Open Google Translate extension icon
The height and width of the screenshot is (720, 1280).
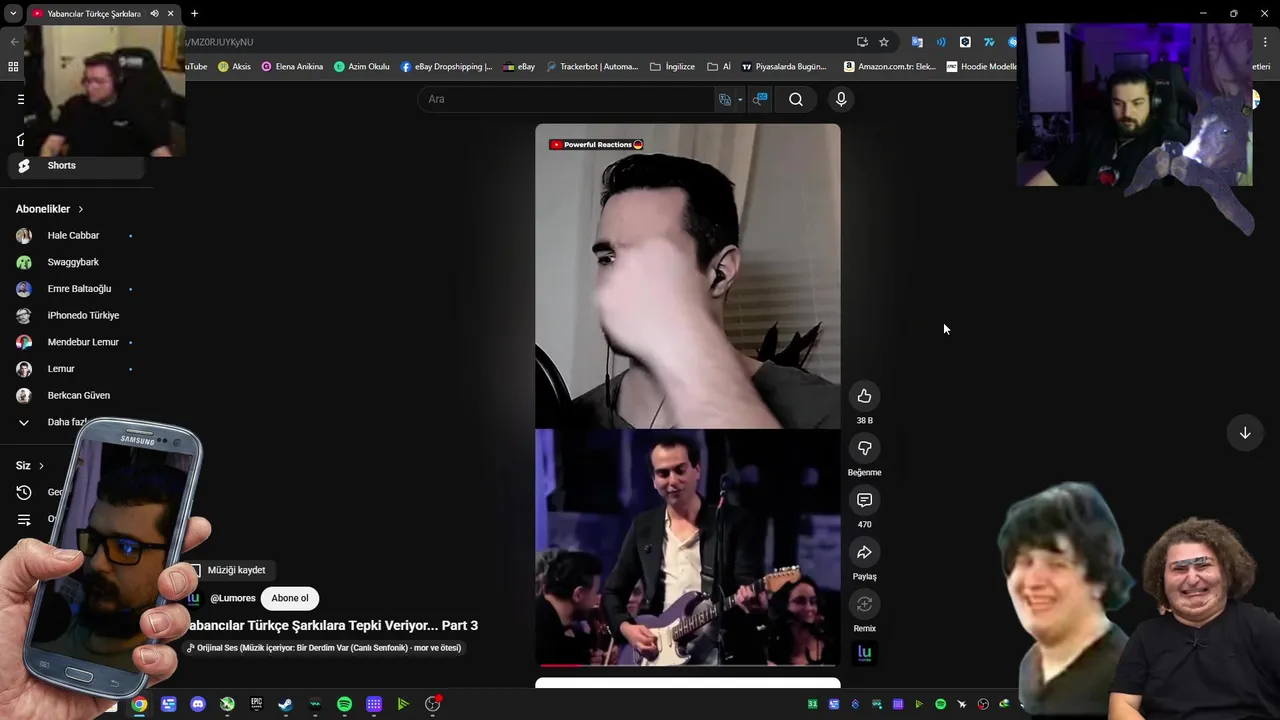pos(917,42)
